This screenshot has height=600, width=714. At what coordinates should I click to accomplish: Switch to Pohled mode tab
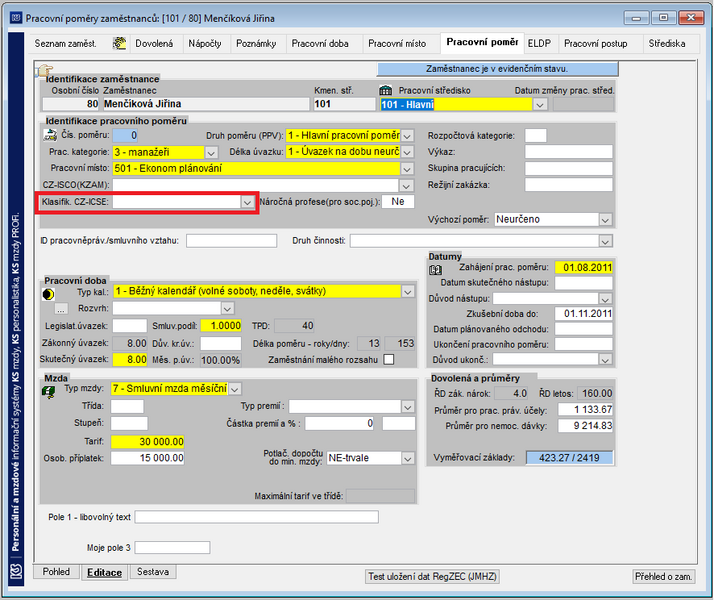tap(56, 572)
